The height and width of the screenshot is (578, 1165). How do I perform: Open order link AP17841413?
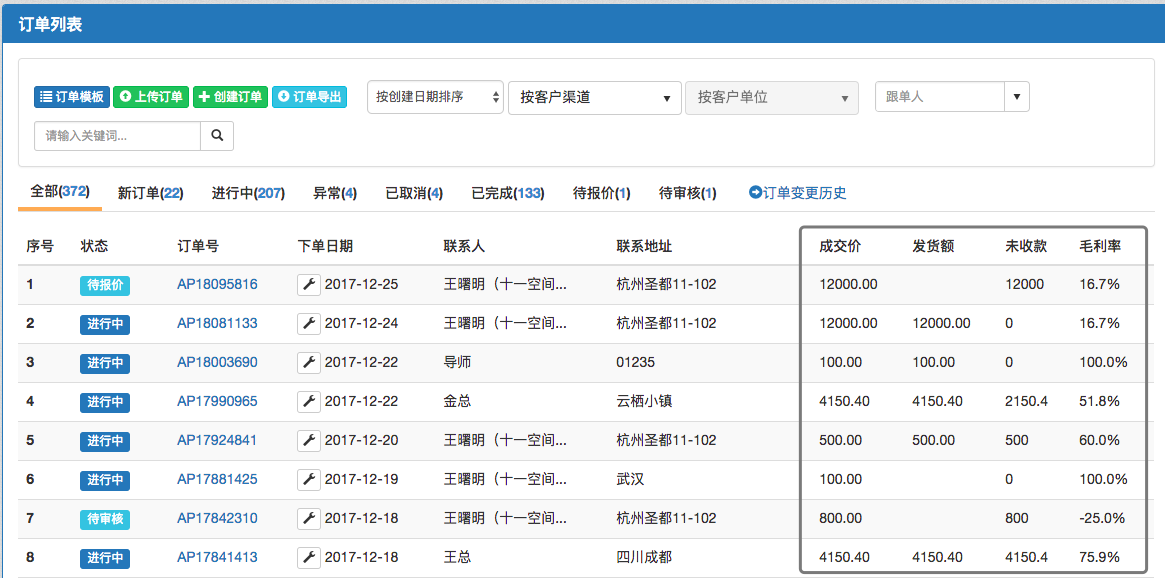[217, 557]
